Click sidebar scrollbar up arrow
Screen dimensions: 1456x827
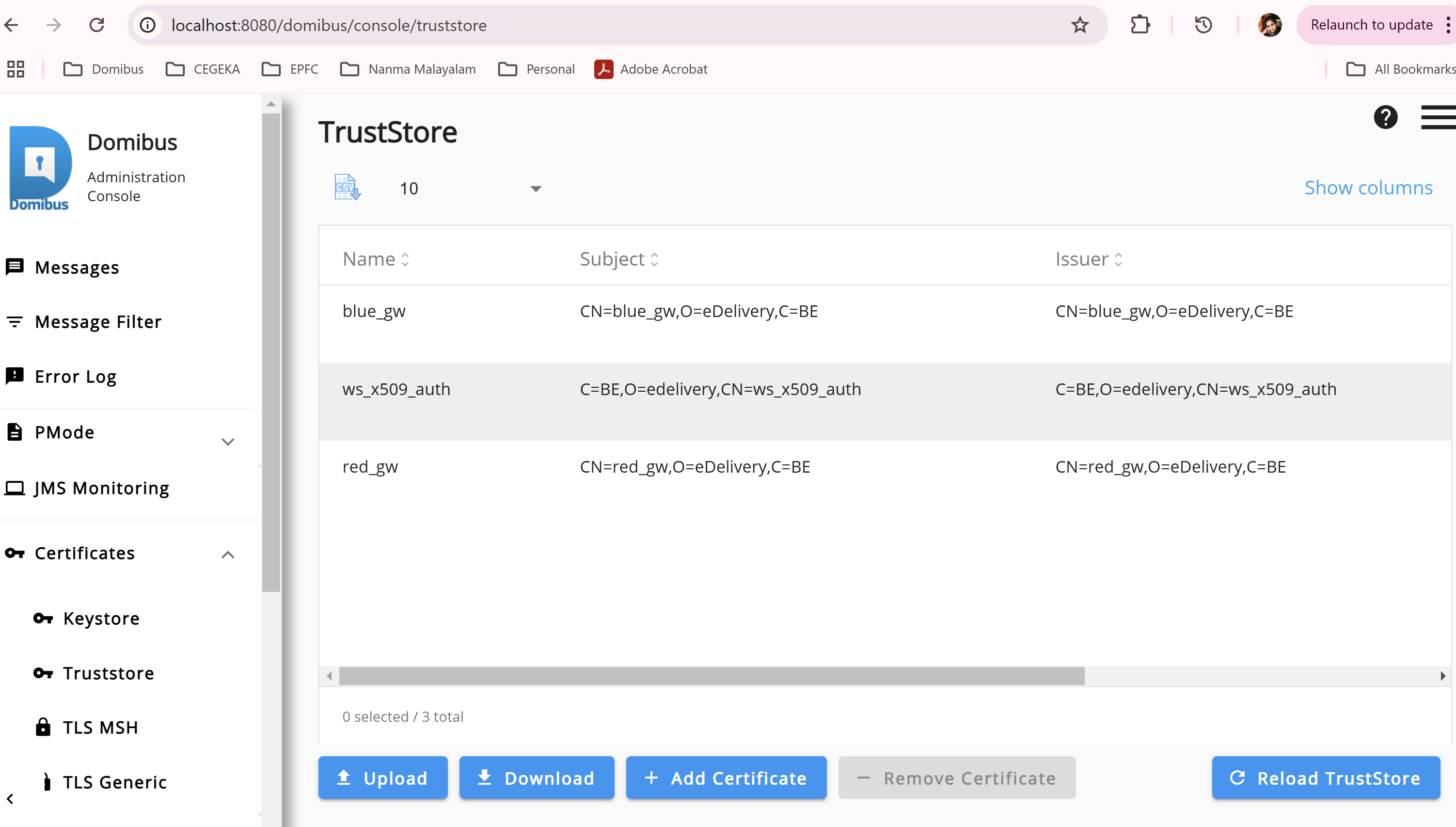click(x=271, y=104)
